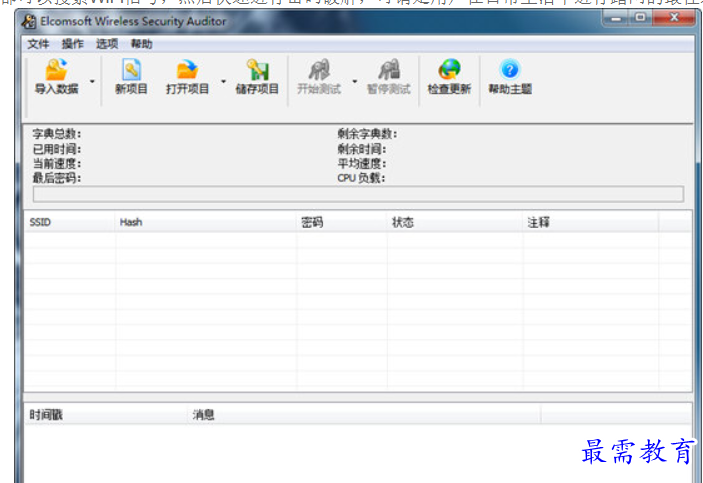This screenshot has width=703, height=483.
Task: Open Project (打开项目) toolbar icon
Action: (187, 77)
